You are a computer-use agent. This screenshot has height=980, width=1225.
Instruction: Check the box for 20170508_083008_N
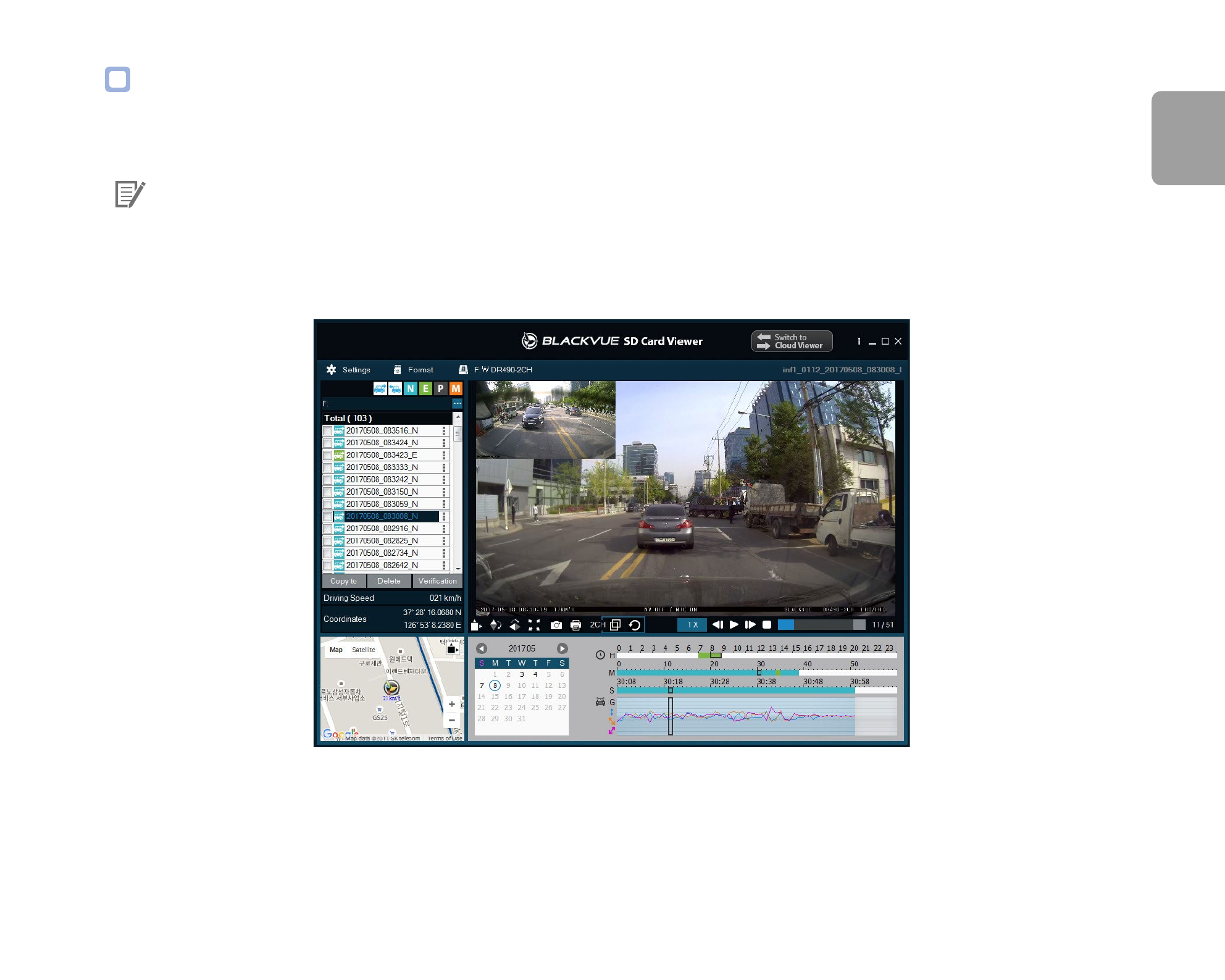pos(327,516)
